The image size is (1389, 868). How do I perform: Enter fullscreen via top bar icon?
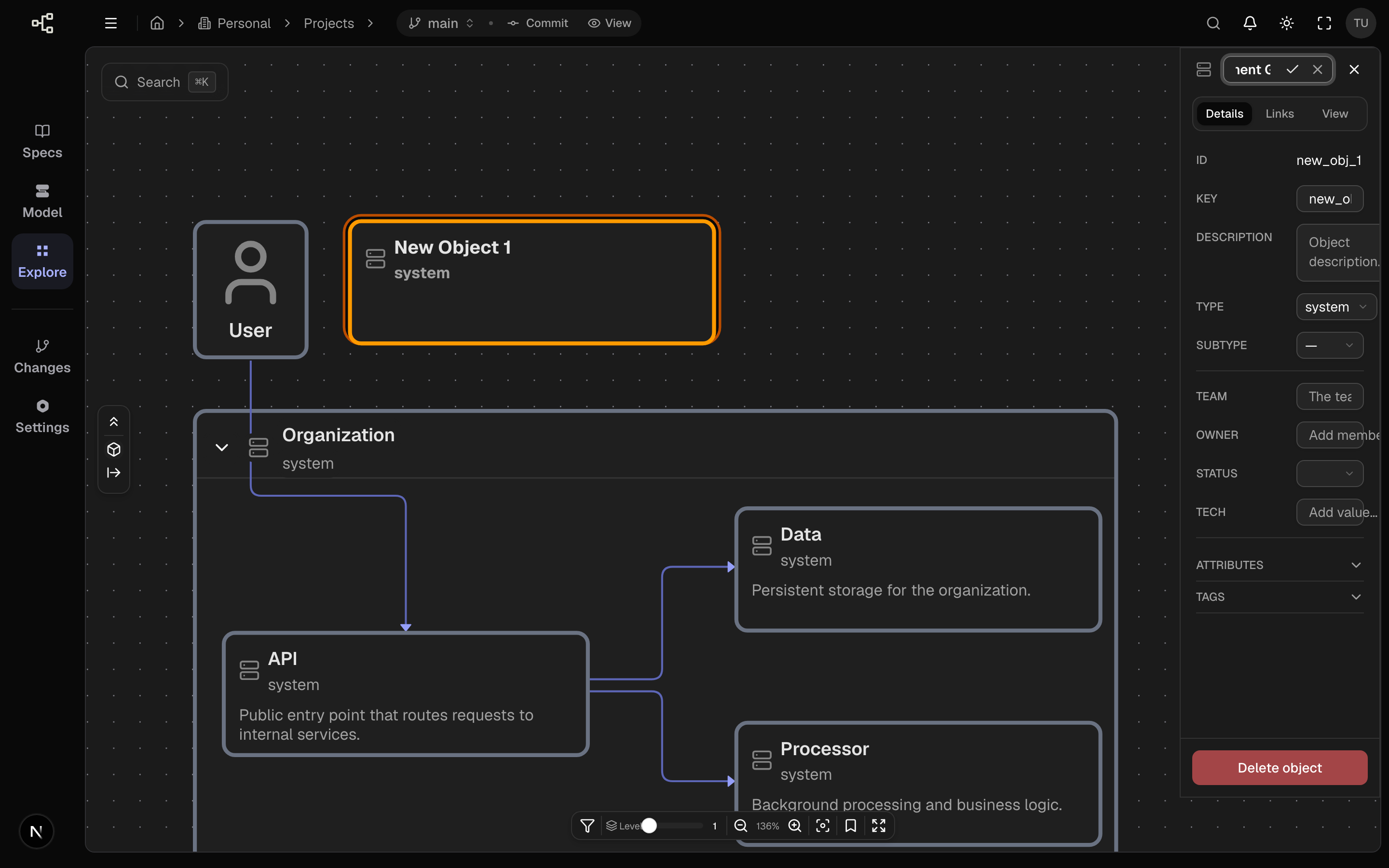pyautogui.click(x=1323, y=23)
